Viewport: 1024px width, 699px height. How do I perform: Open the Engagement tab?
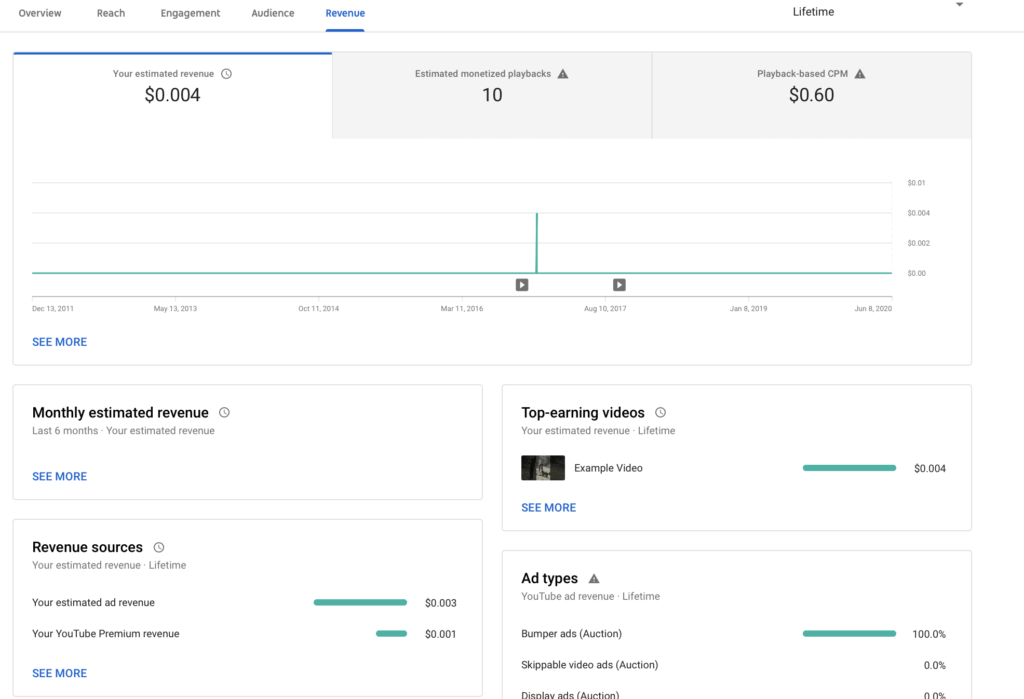coord(190,13)
